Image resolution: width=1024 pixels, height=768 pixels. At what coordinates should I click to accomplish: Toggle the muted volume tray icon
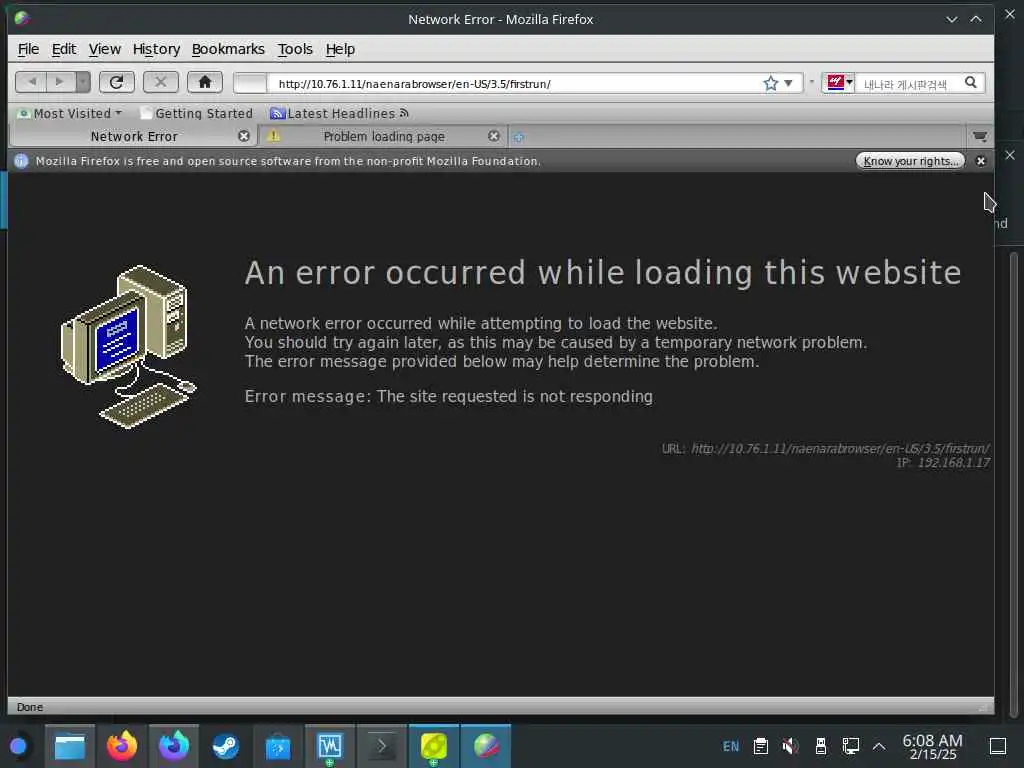pos(790,746)
